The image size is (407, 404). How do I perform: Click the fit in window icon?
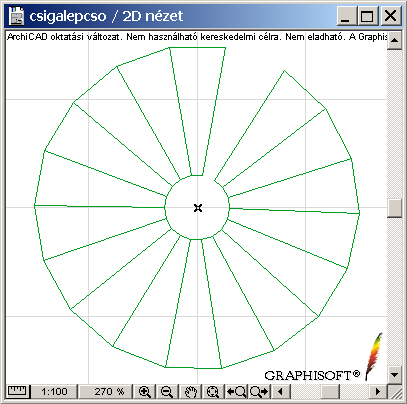click(x=213, y=391)
